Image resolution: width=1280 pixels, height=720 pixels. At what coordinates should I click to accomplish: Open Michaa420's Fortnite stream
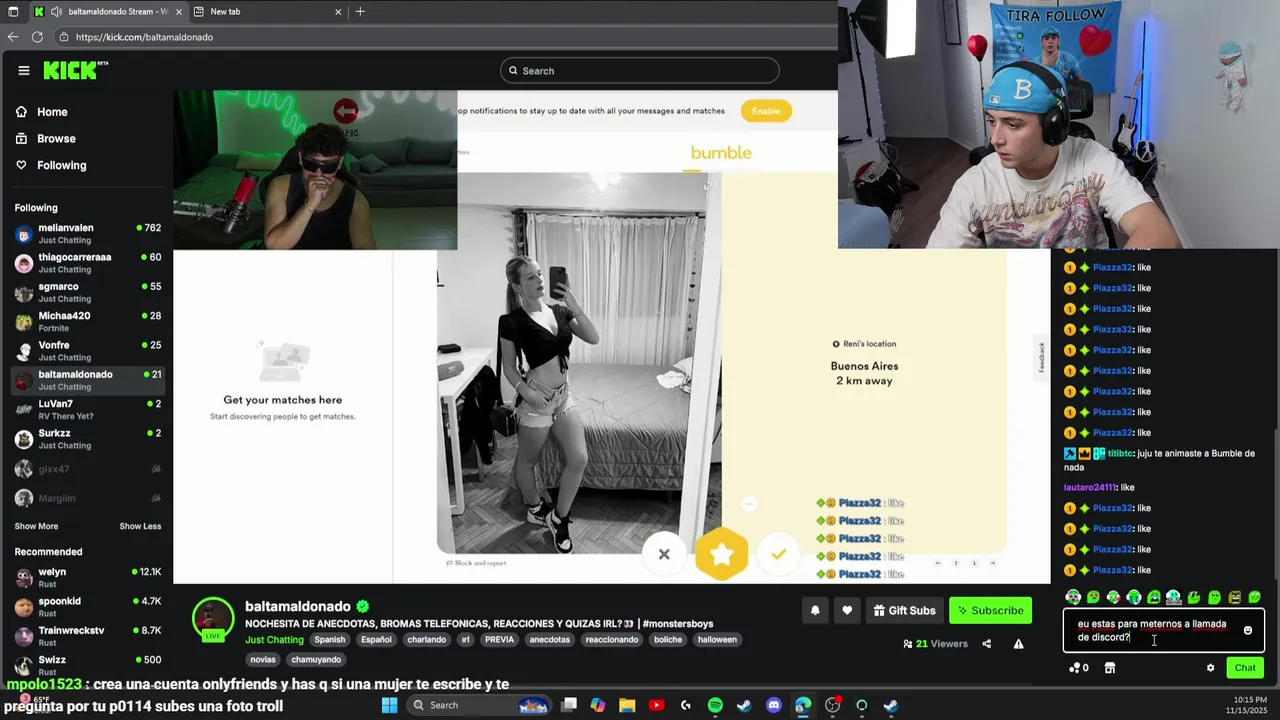[x=88, y=321]
